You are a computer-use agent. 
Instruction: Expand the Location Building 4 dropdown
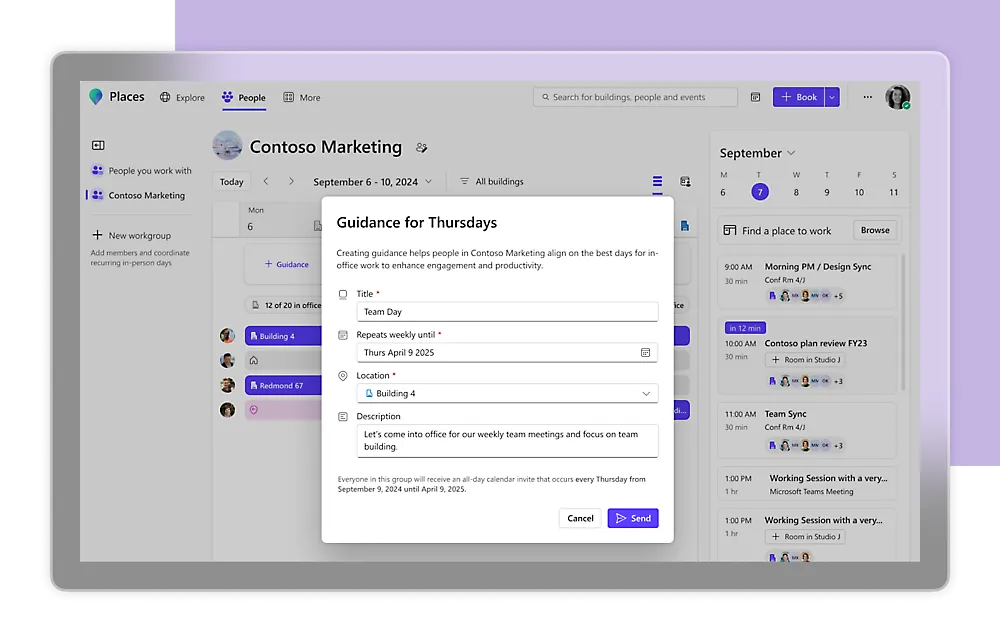[646, 394]
